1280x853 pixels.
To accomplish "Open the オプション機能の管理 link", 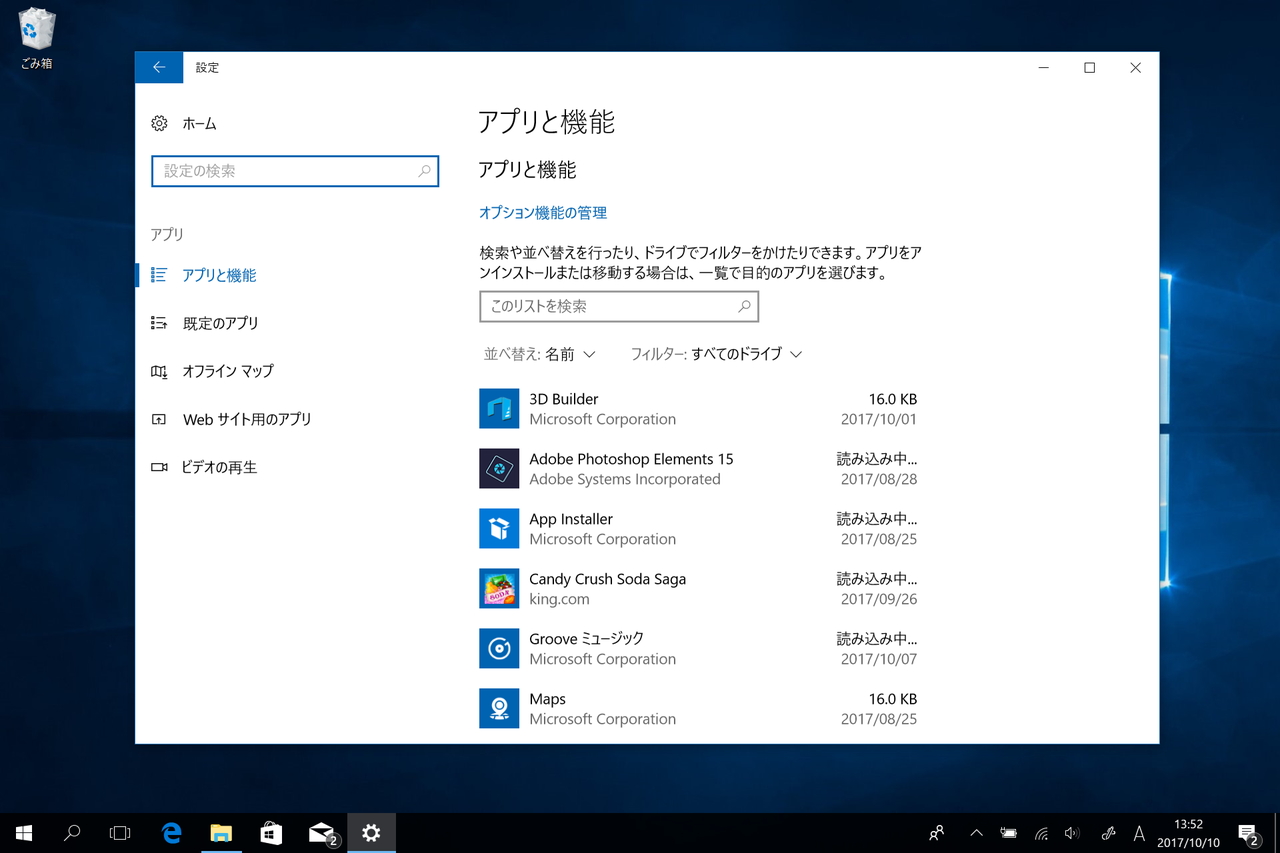I will [543, 213].
